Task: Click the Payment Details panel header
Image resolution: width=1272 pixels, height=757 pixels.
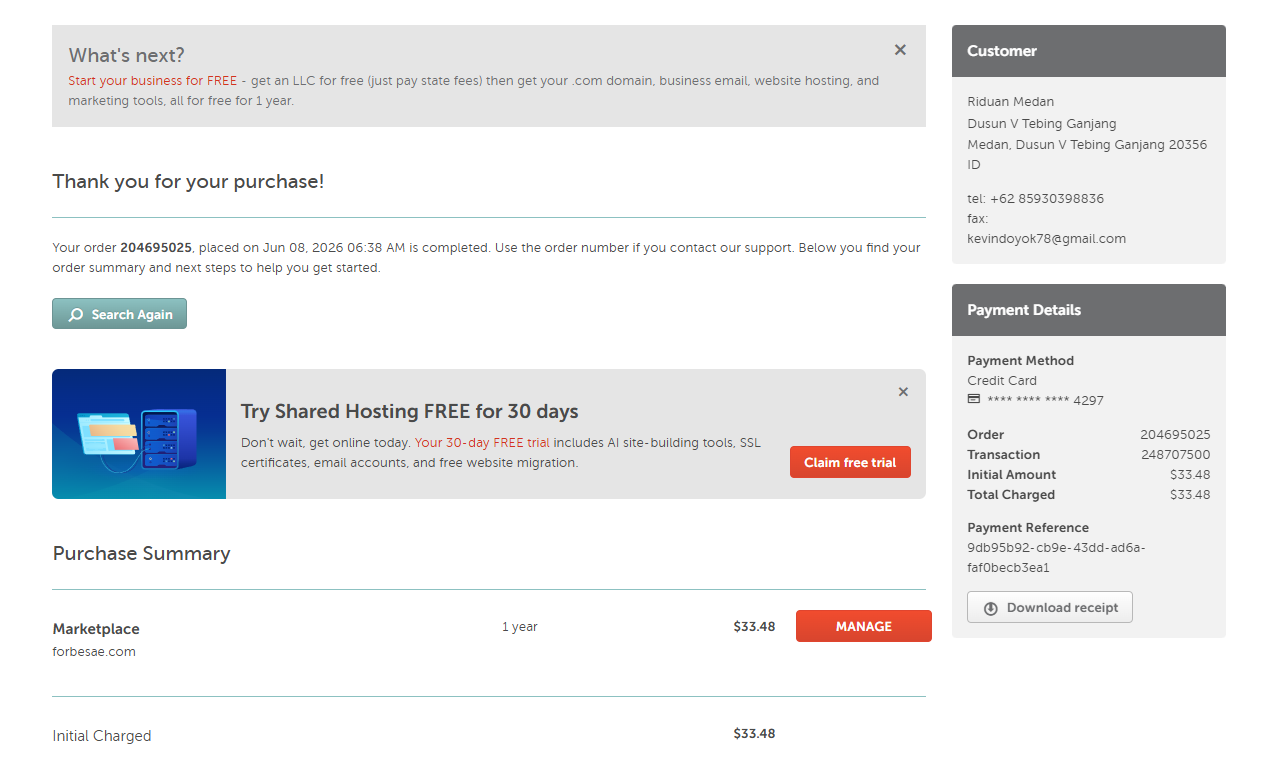Action: pos(1089,310)
